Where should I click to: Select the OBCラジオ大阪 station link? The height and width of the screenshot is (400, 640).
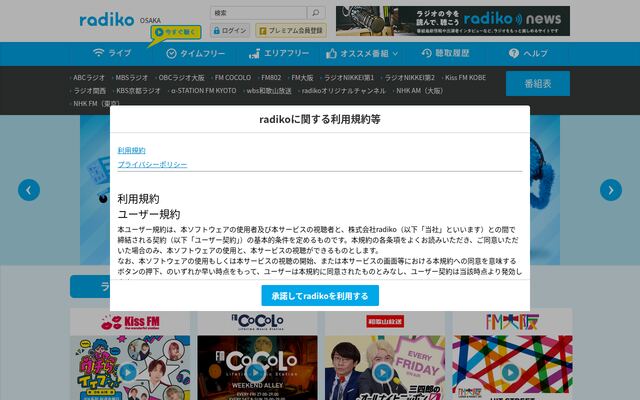pyautogui.click(x=181, y=78)
